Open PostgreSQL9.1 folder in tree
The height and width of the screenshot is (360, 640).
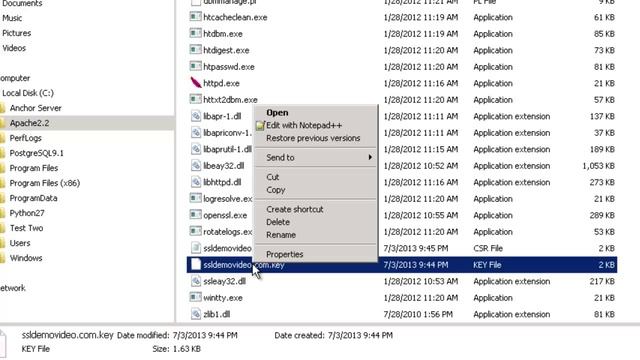click(x=37, y=153)
